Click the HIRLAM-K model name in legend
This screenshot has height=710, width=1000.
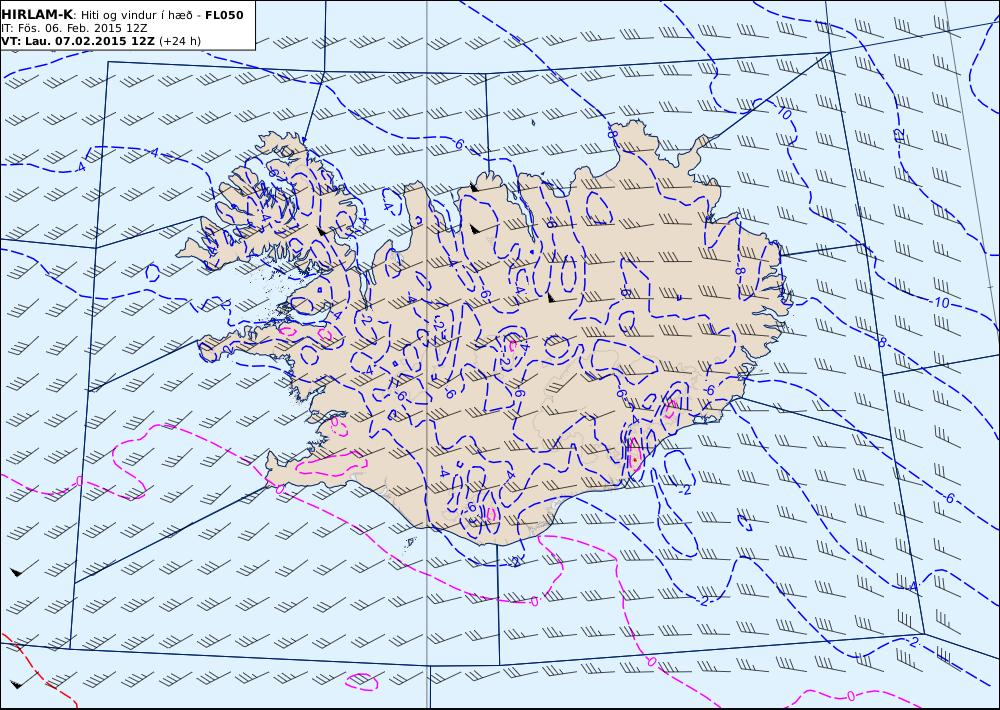pyautogui.click(x=37, y=15)
